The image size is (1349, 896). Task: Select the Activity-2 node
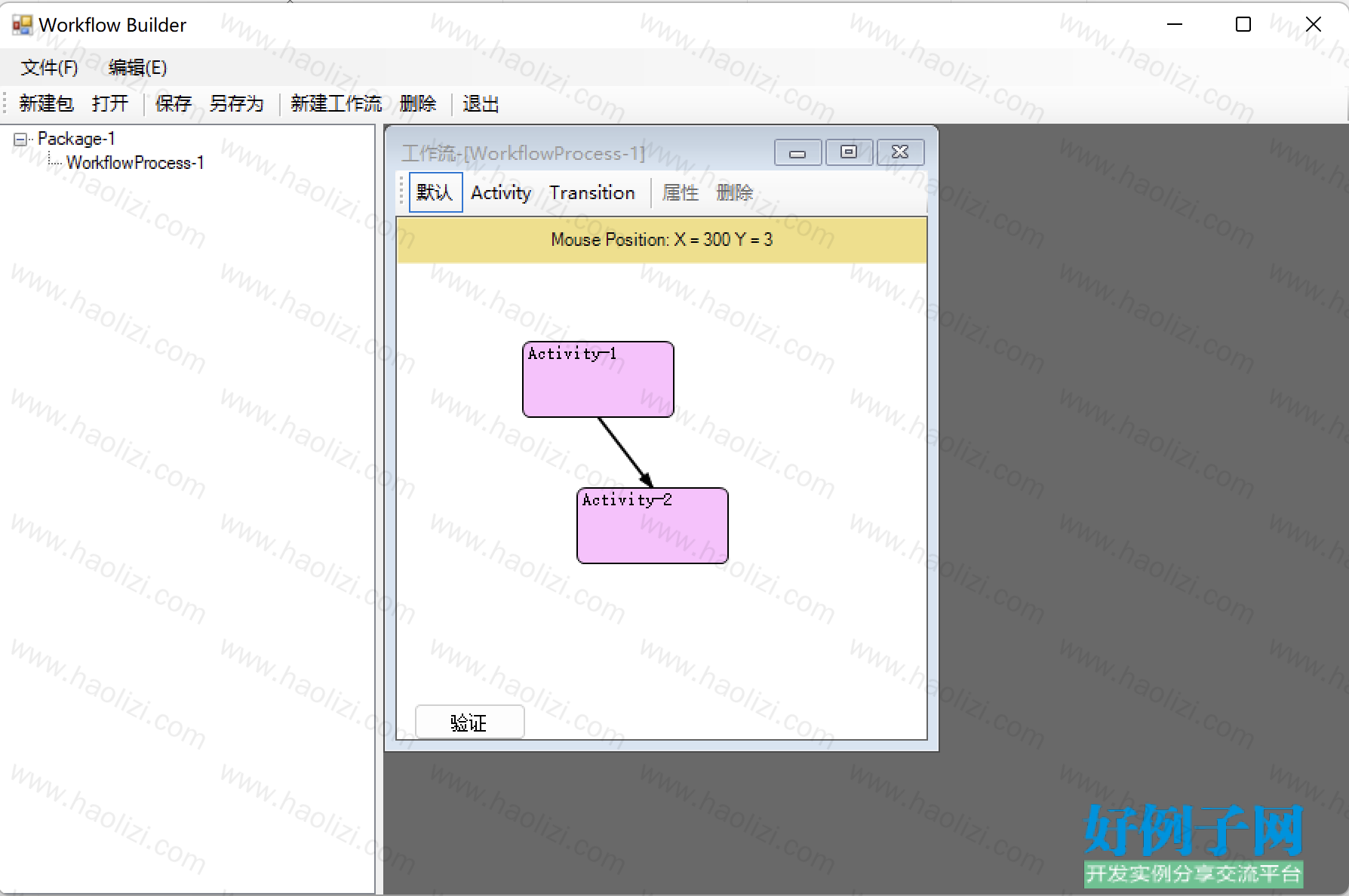[x=653, y=526]
